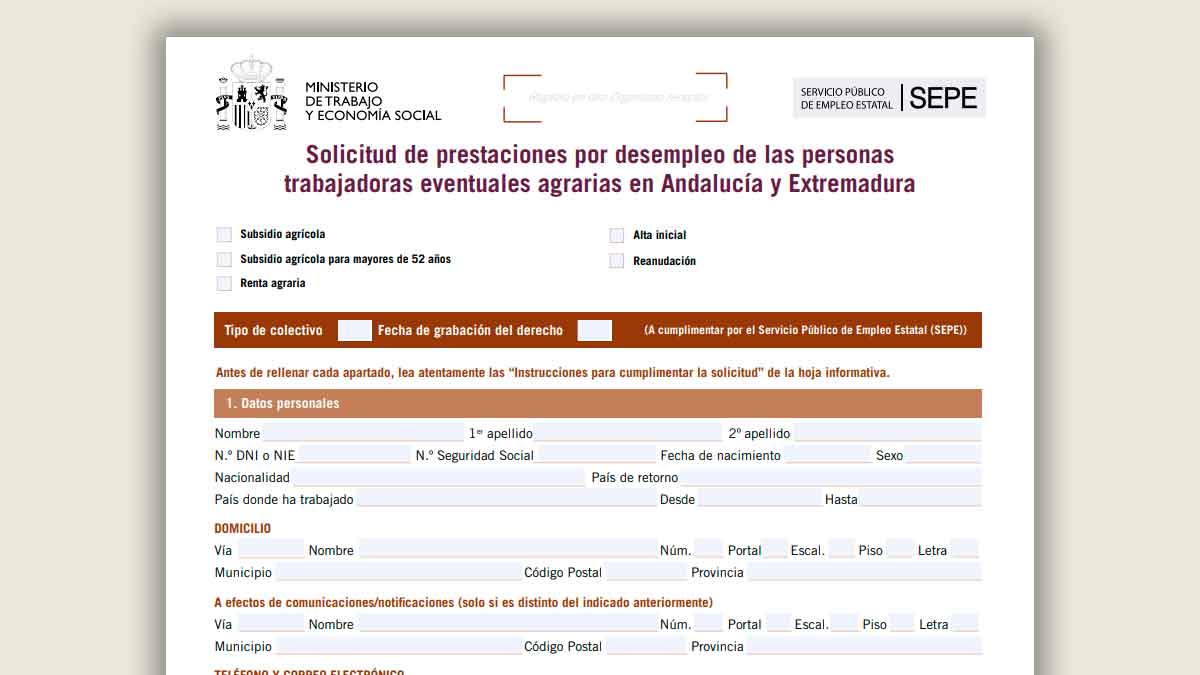This screenshot has height=675, width=1200.
Task: Enable the Alta inicial checkbox
Action: click(617, 236)
